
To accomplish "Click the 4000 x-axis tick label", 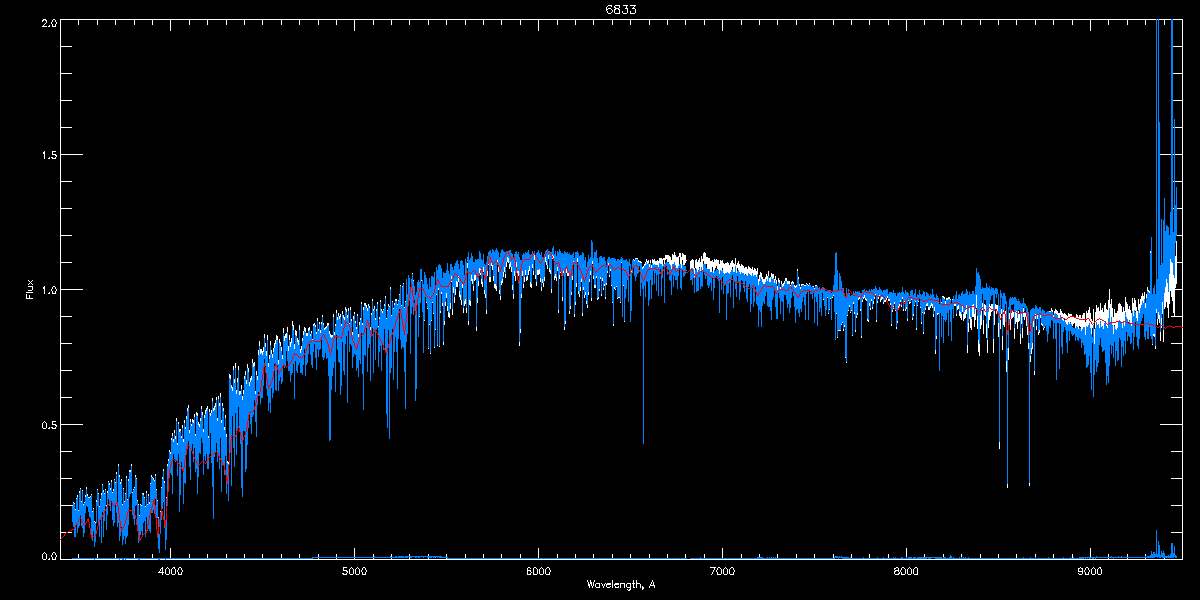I will [171, 572].
